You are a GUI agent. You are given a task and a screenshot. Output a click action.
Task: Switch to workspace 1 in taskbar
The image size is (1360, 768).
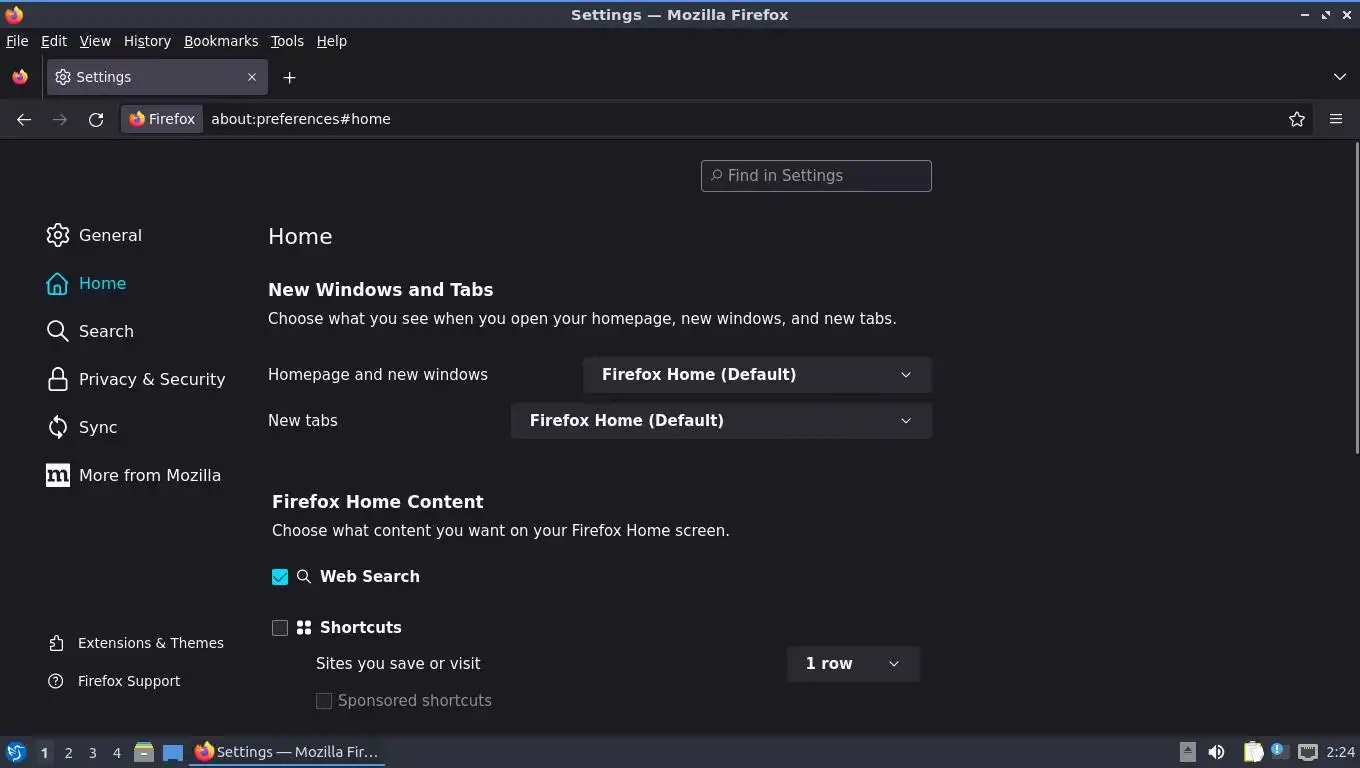[44, 753]
